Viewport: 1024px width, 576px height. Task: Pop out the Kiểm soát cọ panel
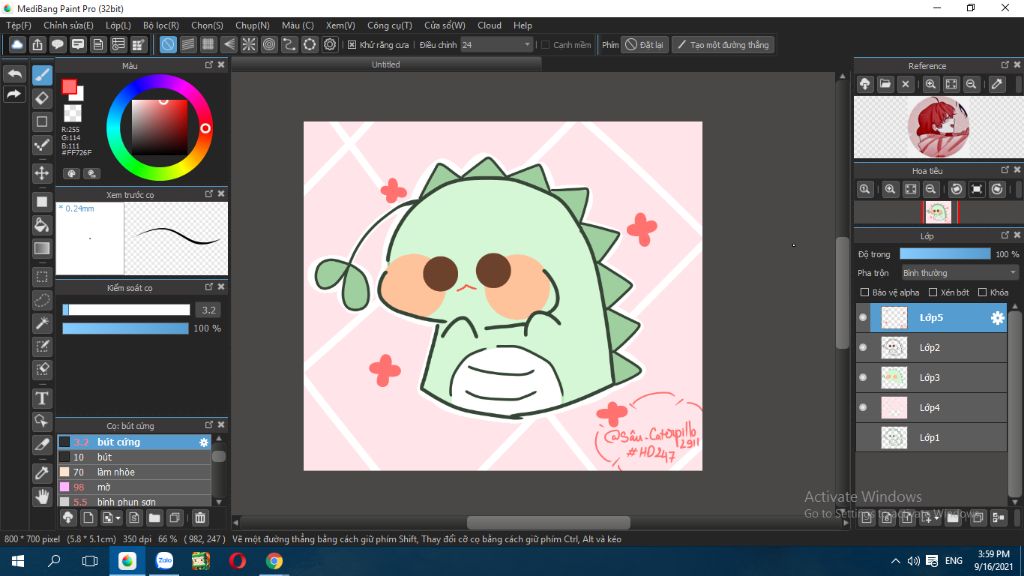(209, 287)
